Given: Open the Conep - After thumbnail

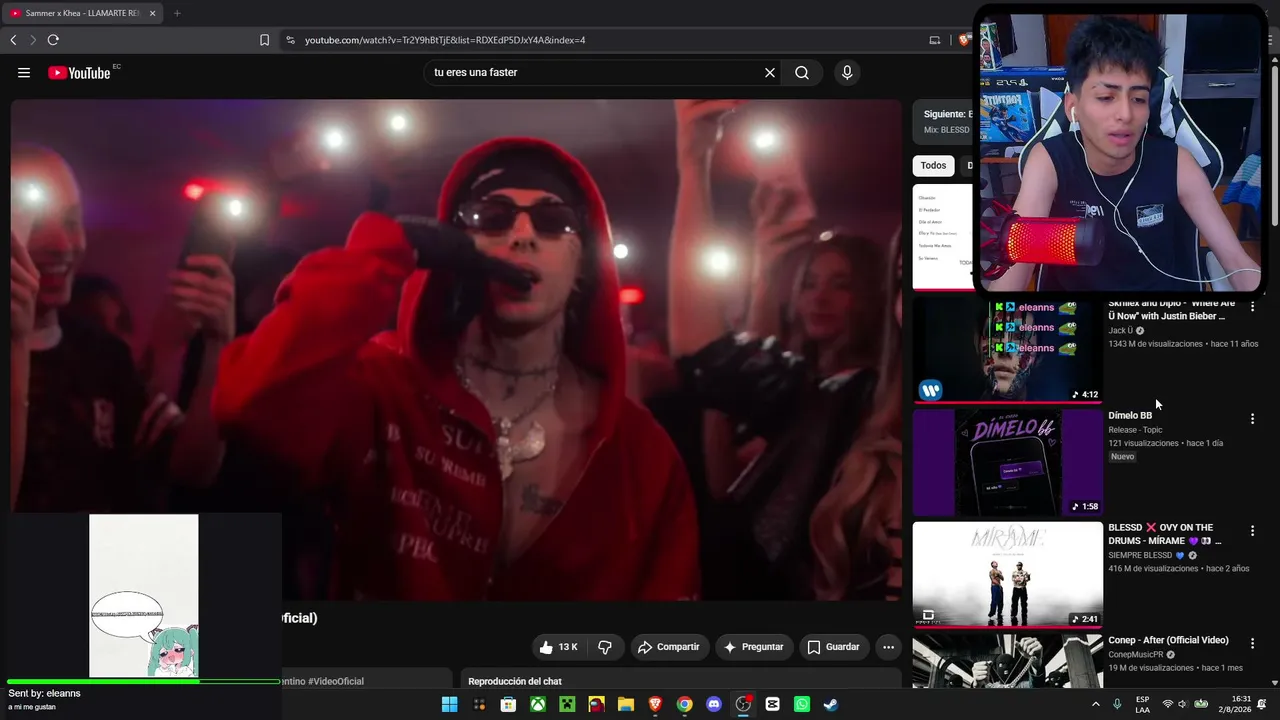Looking at the screenshot, I should (x=1007, y=660).
